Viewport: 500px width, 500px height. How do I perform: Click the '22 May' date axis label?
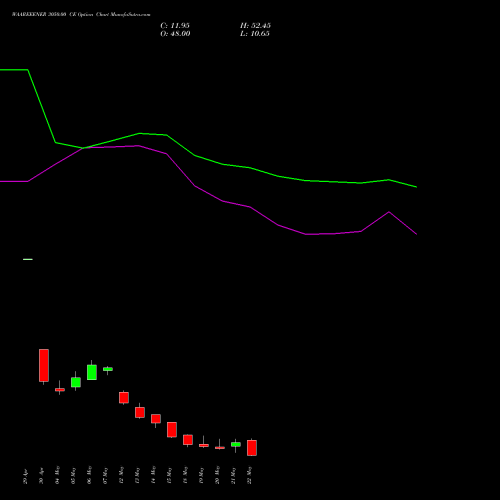click(250, 475)
